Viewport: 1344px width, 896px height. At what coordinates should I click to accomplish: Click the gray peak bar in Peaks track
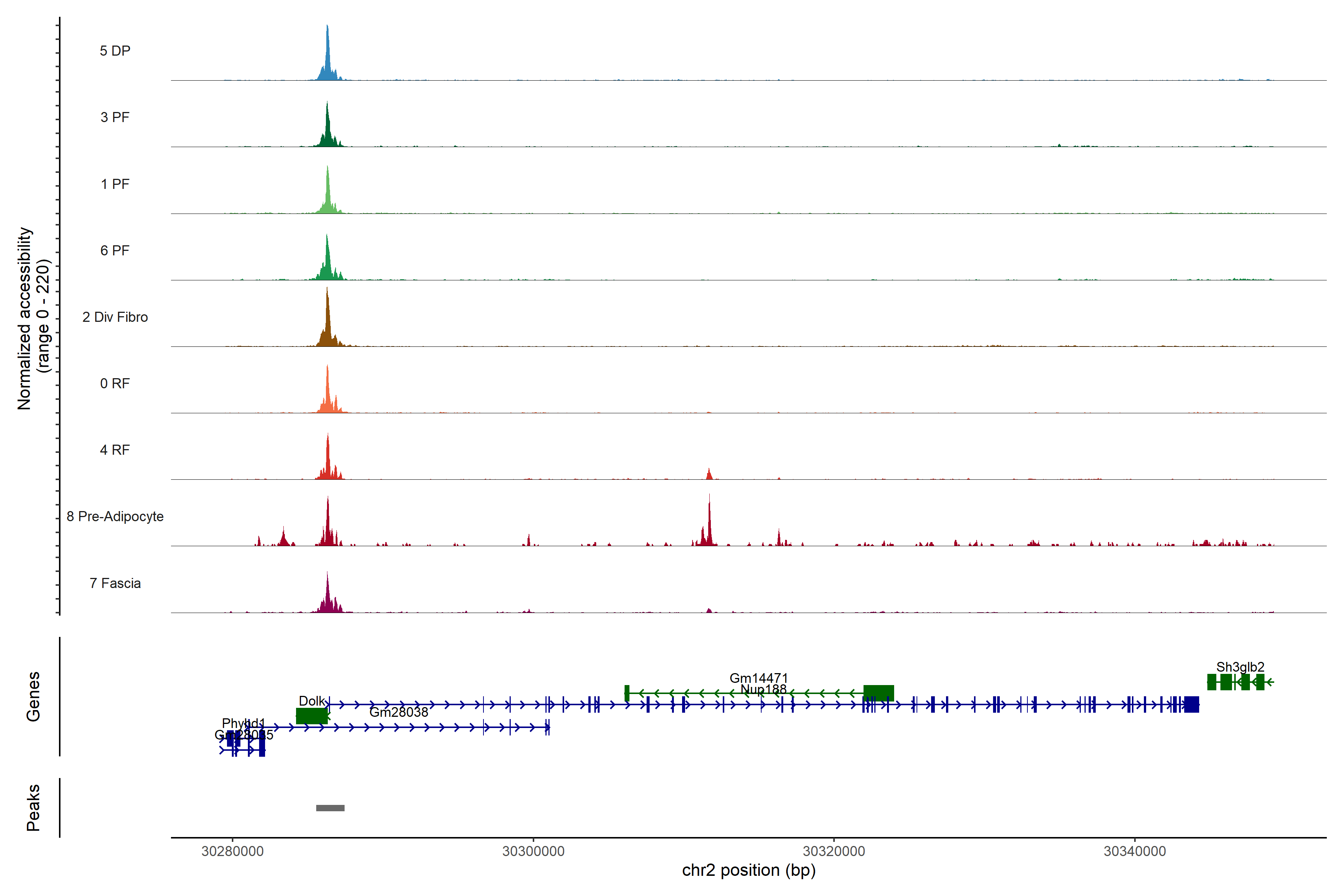click(x=330, y=808)
